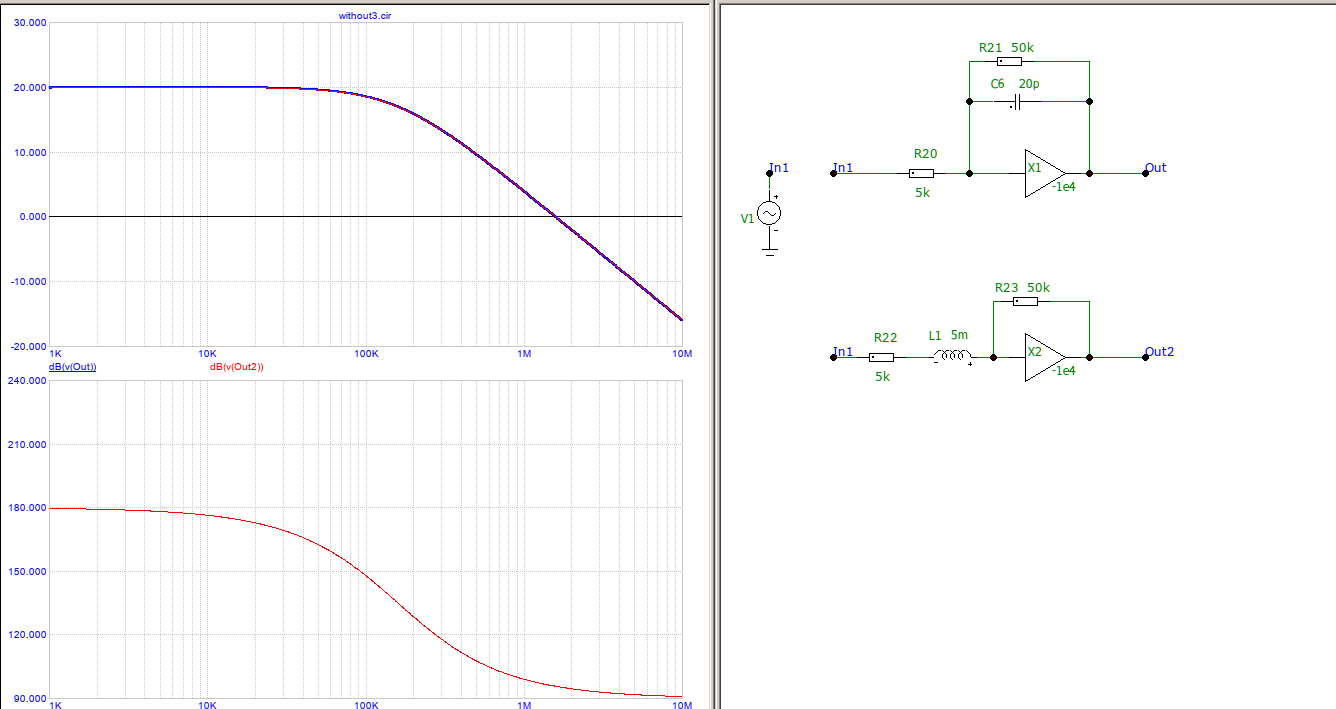Screen dimensions: 1336x709
Task: Select the ground symbol below V1
Action: pos(769,252)
